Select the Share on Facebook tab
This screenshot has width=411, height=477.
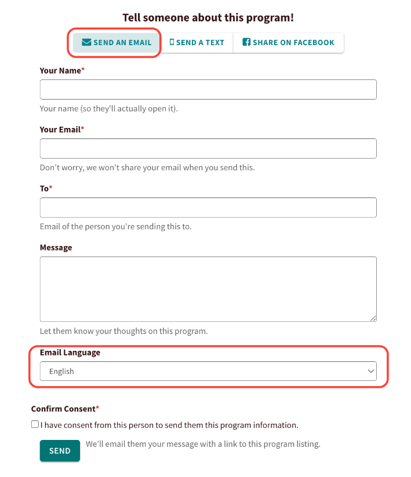point(288,43)
